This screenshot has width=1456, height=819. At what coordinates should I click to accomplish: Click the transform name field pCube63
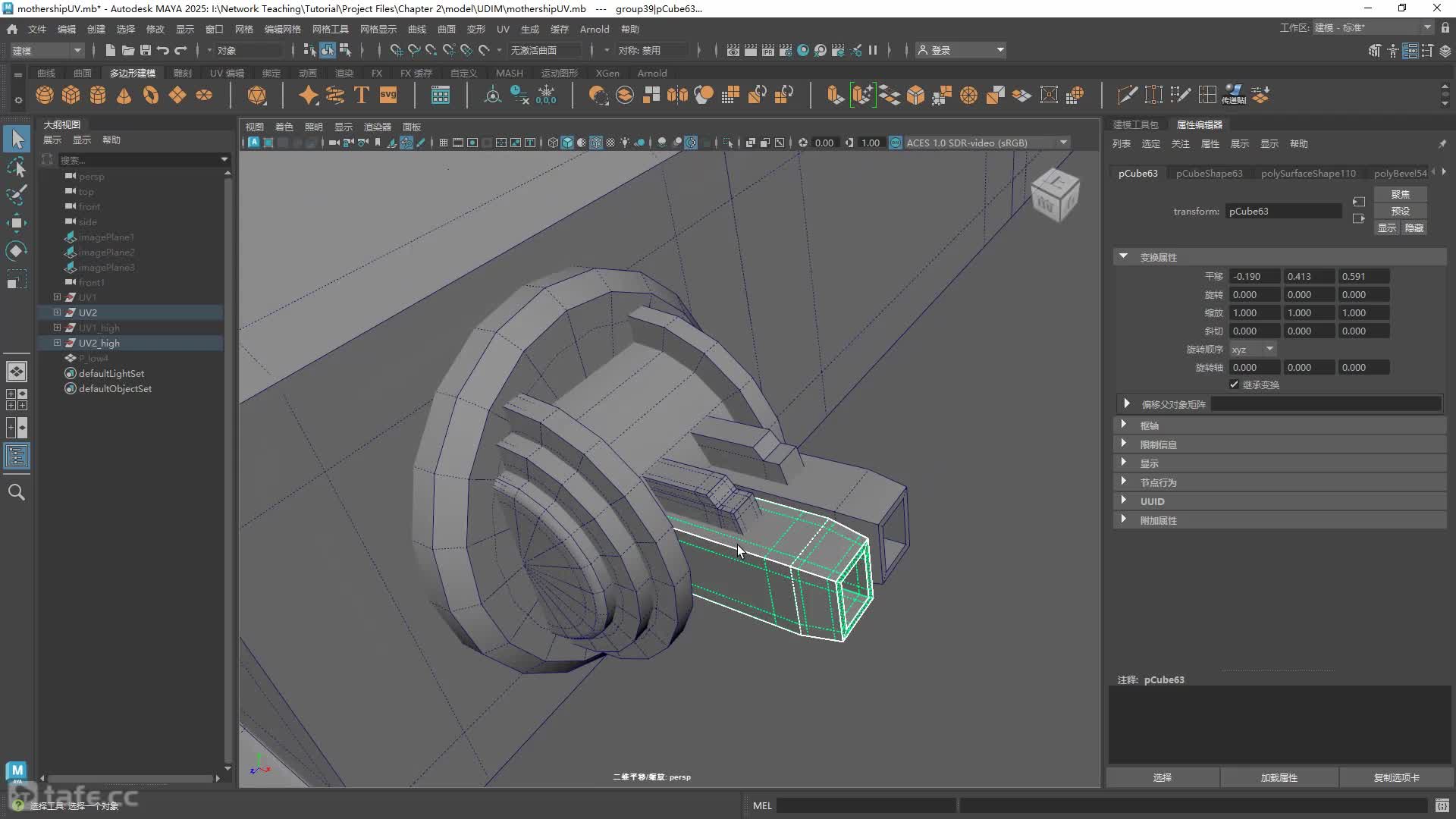click(x=1283, y=211)
